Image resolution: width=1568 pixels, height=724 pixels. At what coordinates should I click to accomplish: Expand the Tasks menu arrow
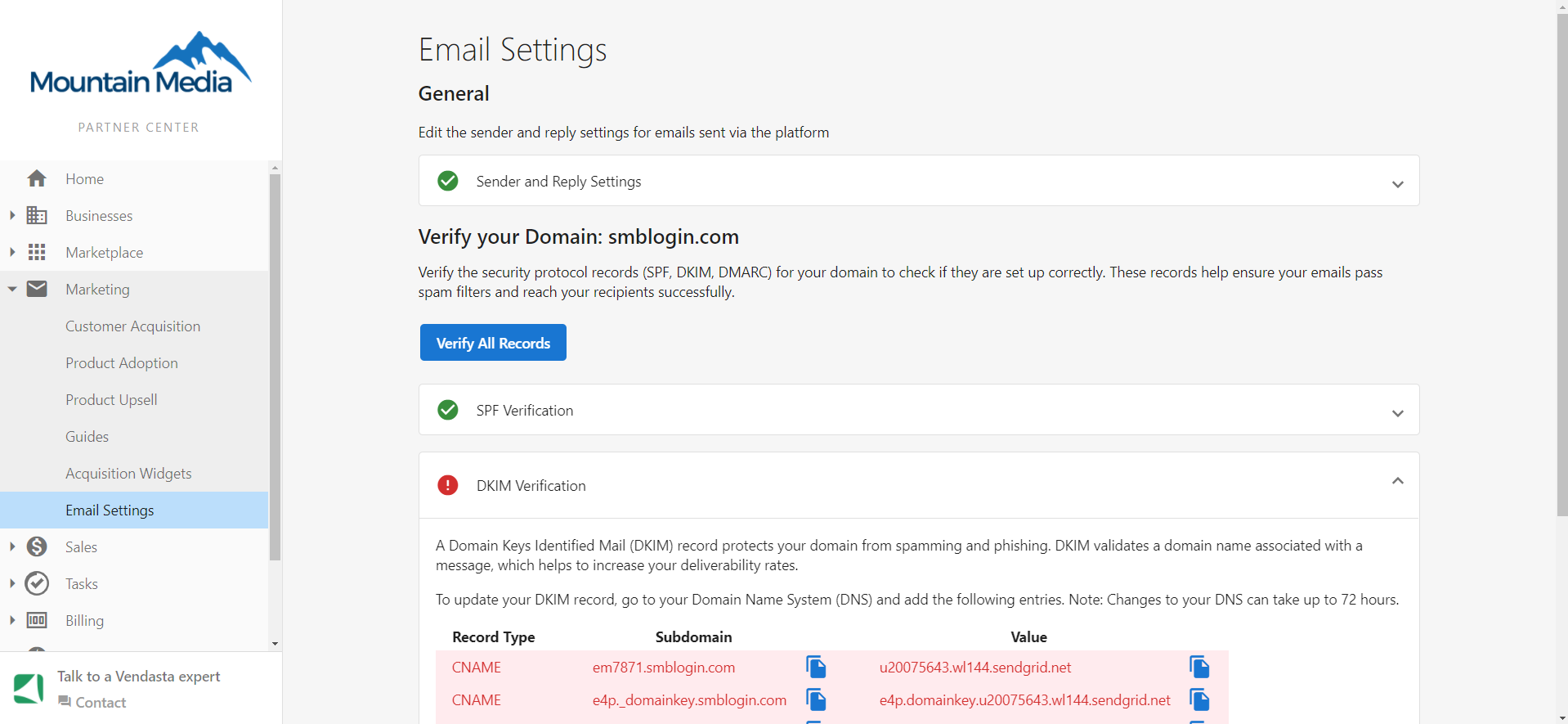12,583
